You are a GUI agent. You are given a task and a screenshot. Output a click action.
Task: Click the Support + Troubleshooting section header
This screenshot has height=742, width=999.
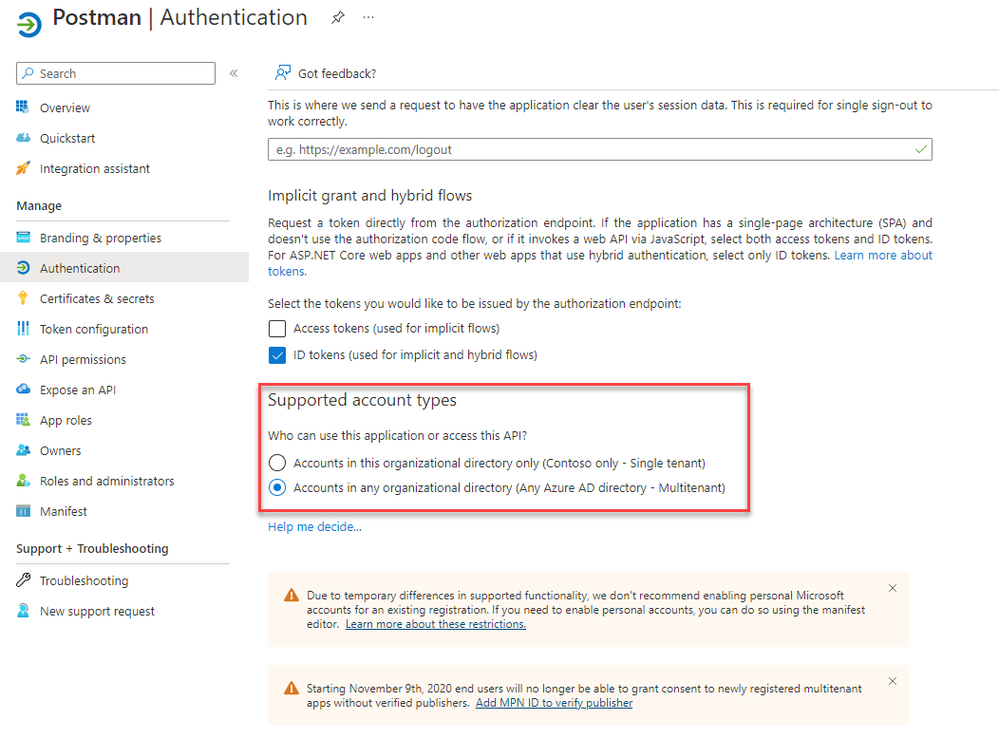click(x=92, y=548)
